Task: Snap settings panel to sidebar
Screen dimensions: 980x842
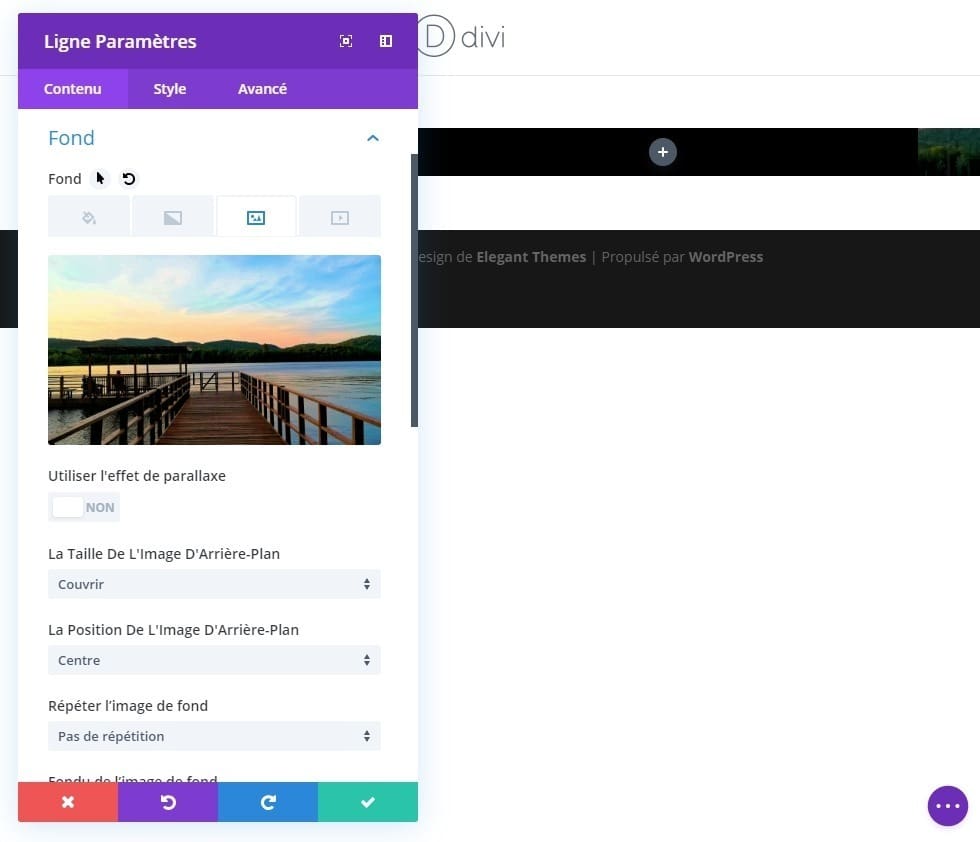Action: (x=386, y=41)
